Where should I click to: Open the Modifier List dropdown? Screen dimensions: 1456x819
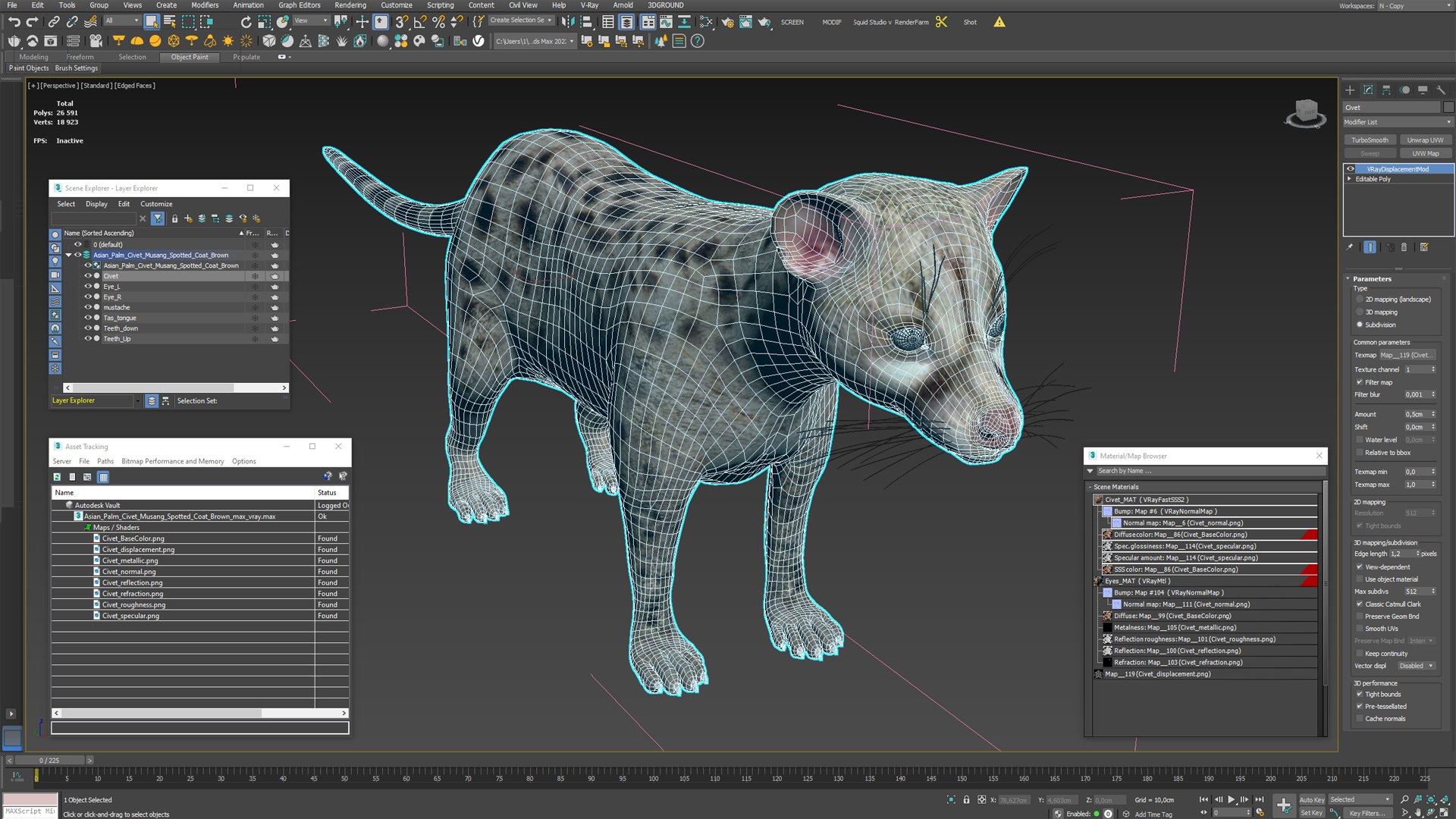1398,122
